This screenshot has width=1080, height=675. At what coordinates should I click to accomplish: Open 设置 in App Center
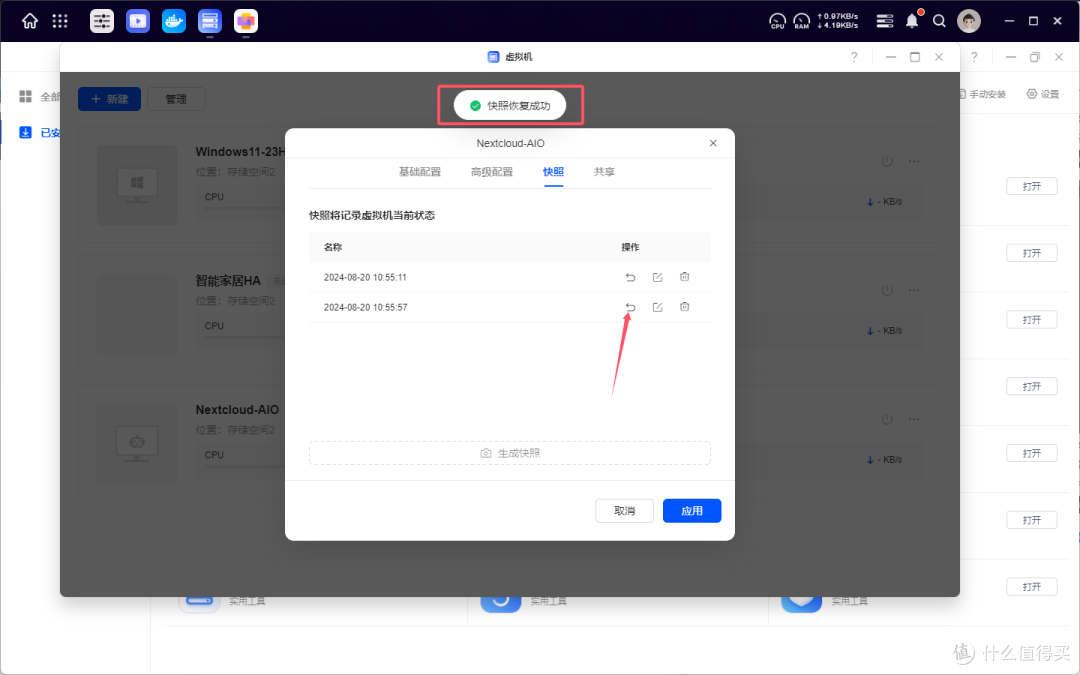(x=1043, y=94)
